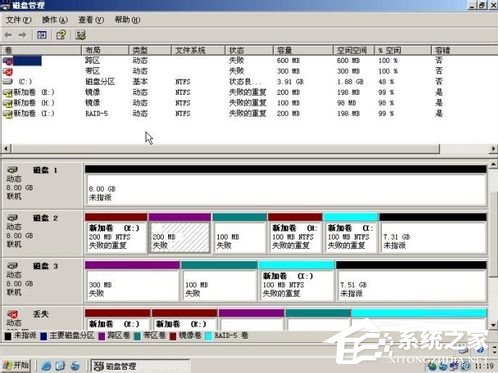The width and height of the screenshot is (498, 373).
Task: Select the 磁盘 3 disk icon
Action: coord(13,266)
